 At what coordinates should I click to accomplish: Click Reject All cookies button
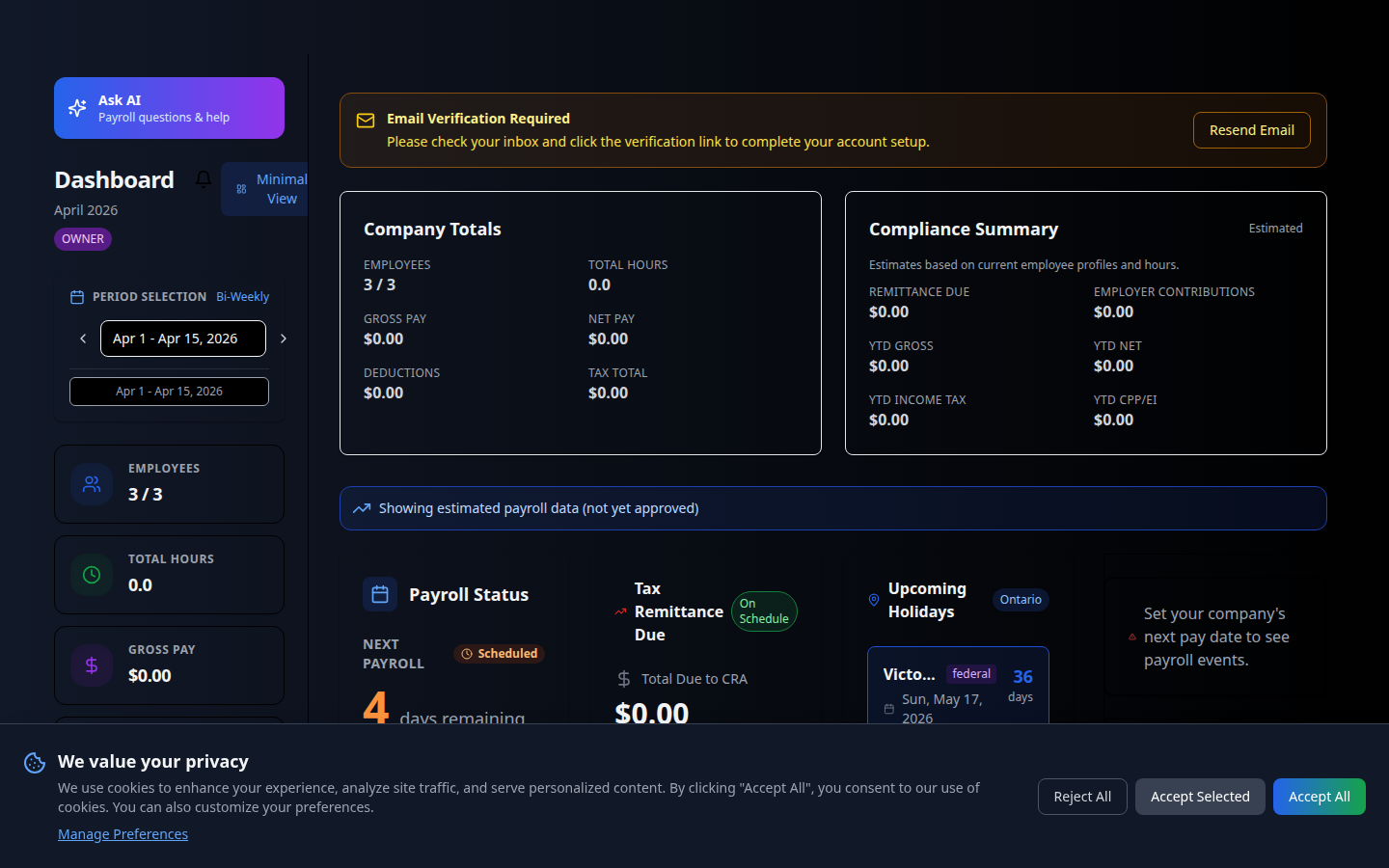[x=1082, y=797]
